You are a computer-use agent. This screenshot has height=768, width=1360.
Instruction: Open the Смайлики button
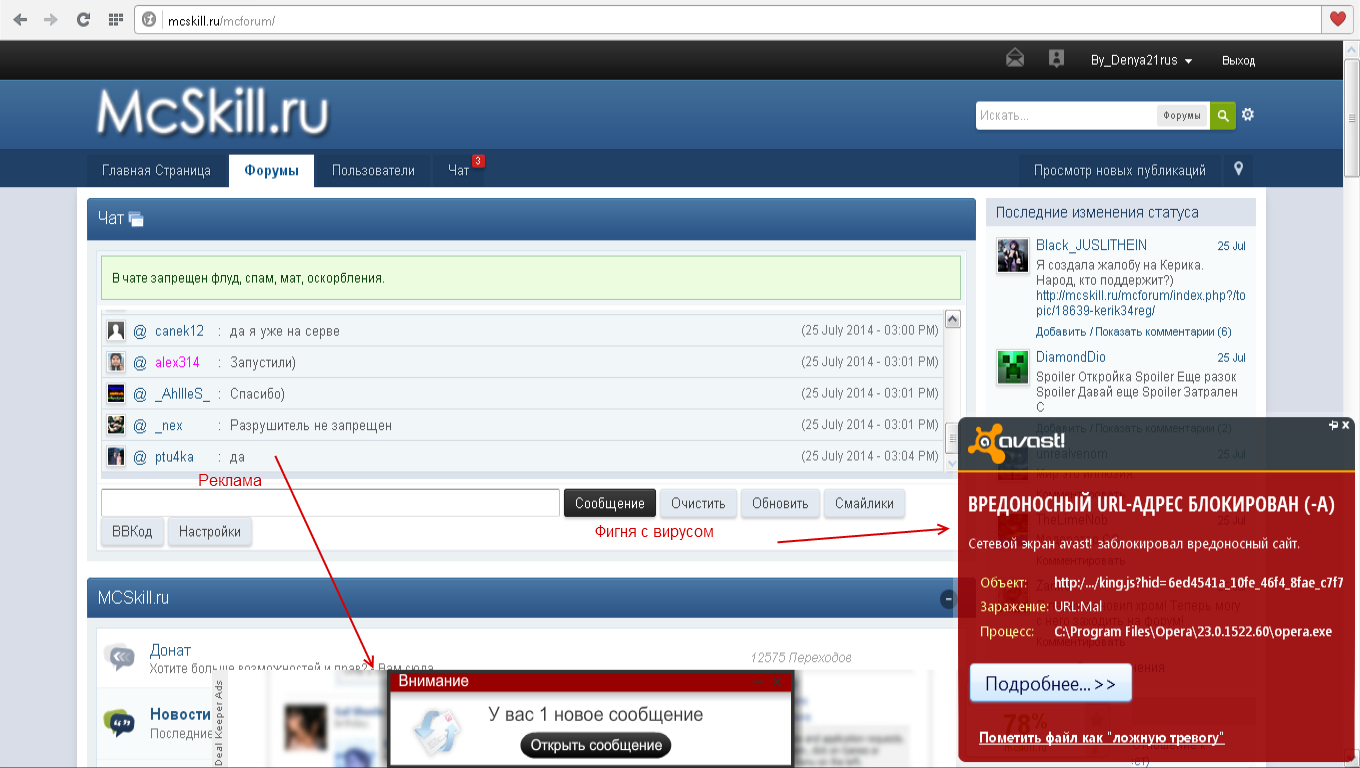pyautogui.click(x=865, y=503)
